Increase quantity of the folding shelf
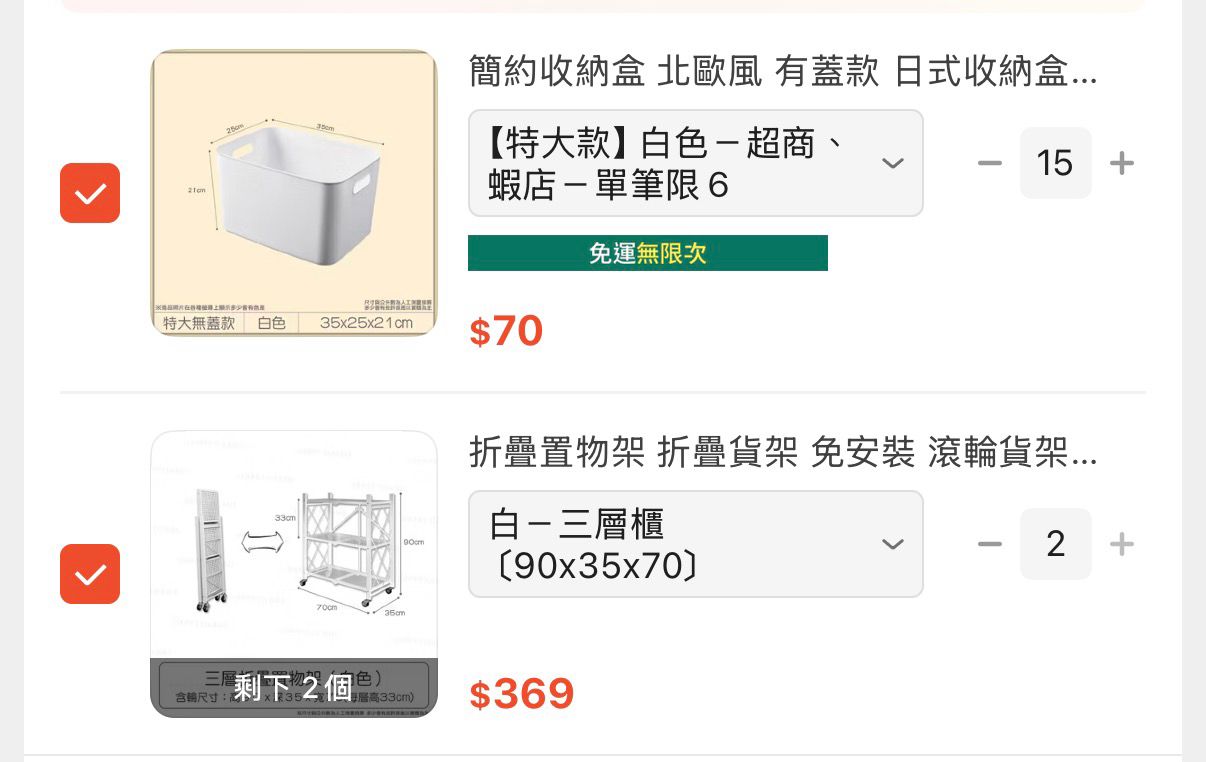Screen dimensions: 1206x762 (x=1122, y=544)
